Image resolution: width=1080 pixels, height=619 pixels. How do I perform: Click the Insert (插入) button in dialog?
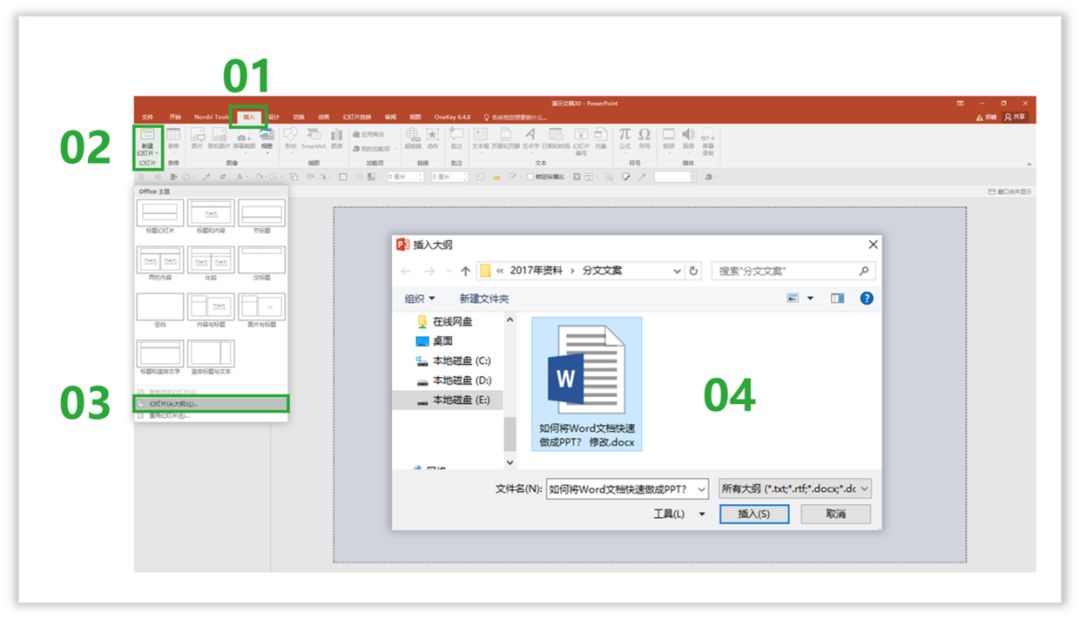[x=754, y=514]
